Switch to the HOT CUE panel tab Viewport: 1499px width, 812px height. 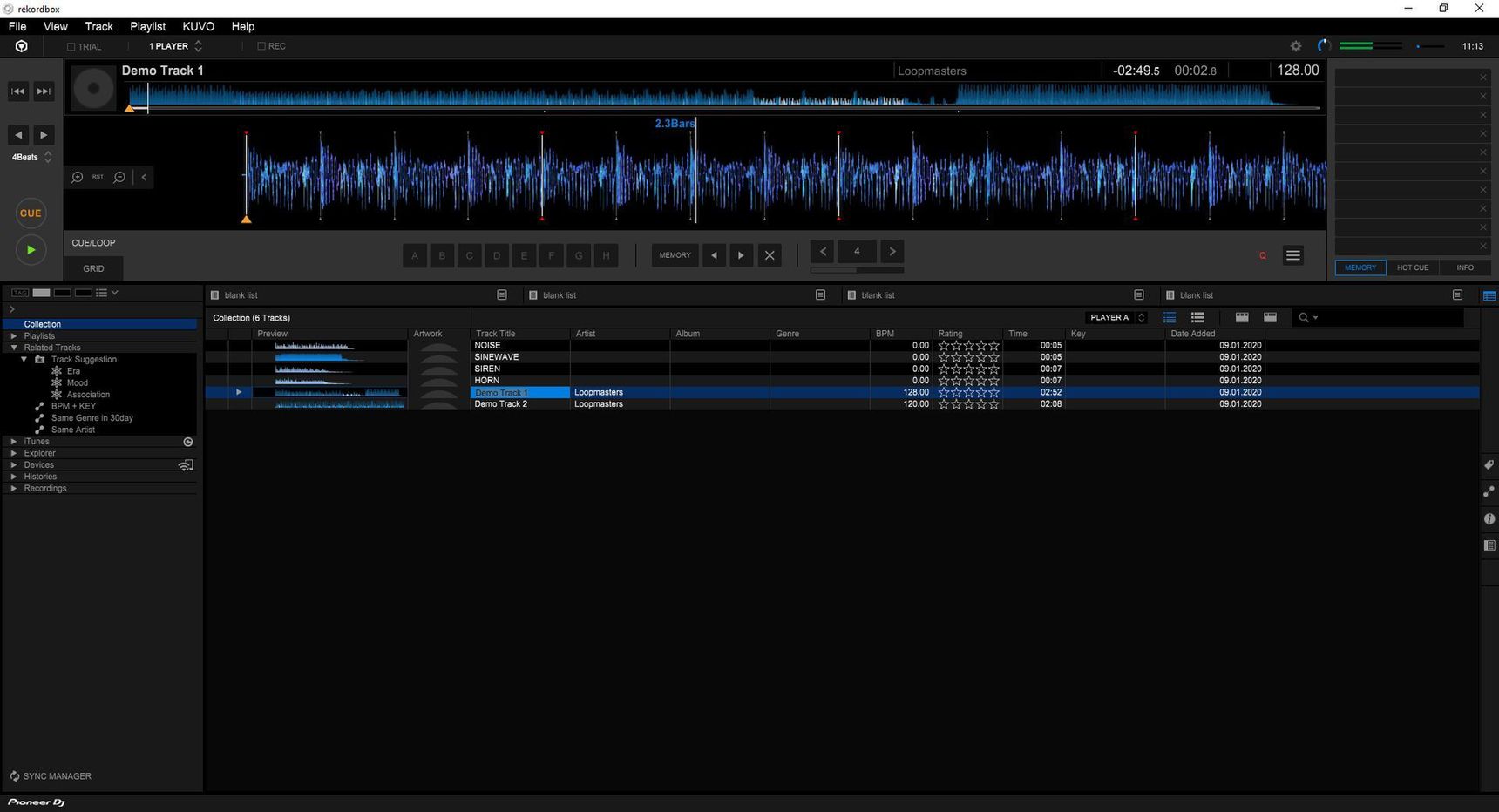(x=1413, y=267)
